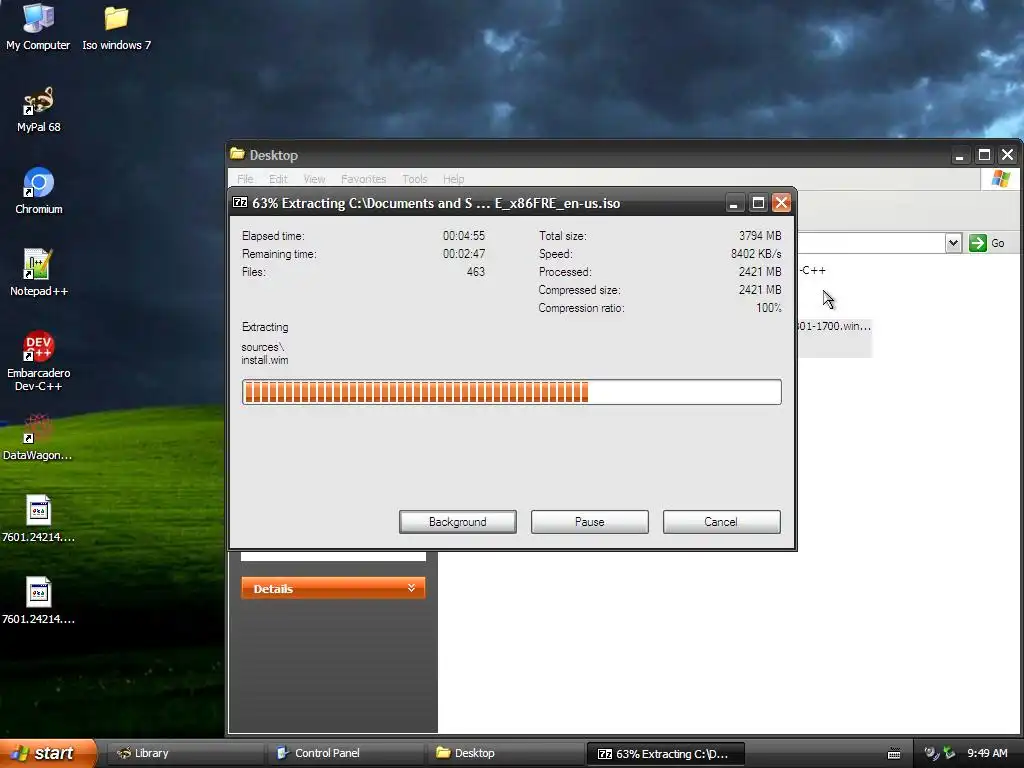Image resolution: width=1024 pixels, height=768 pixels.
Task: Click the Start button
Action: [48, 753]
